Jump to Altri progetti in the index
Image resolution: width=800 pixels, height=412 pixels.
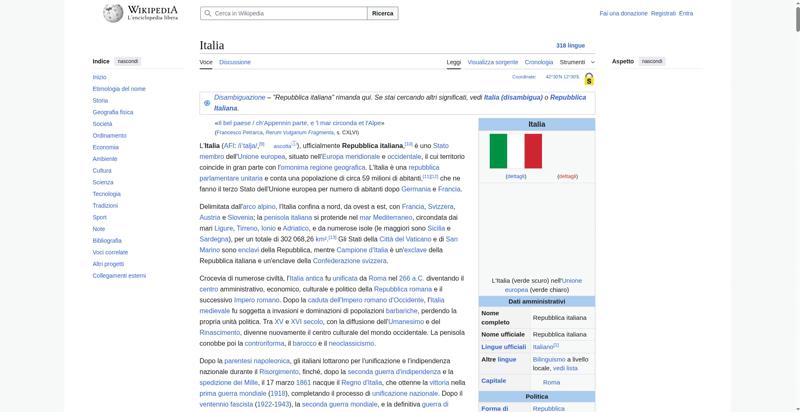click(108, 264)
